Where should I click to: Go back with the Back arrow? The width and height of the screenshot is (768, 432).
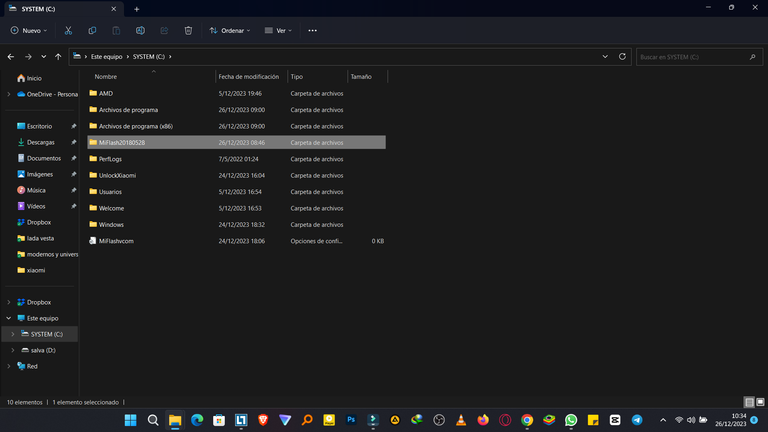point(11,57)
